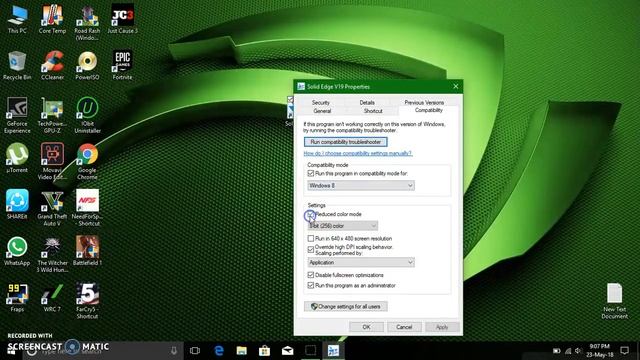Image resolution: width=640 pixels, height=360 pixels.
Task: Enable Run in 640 x 480 resolution
Action: 311,238
